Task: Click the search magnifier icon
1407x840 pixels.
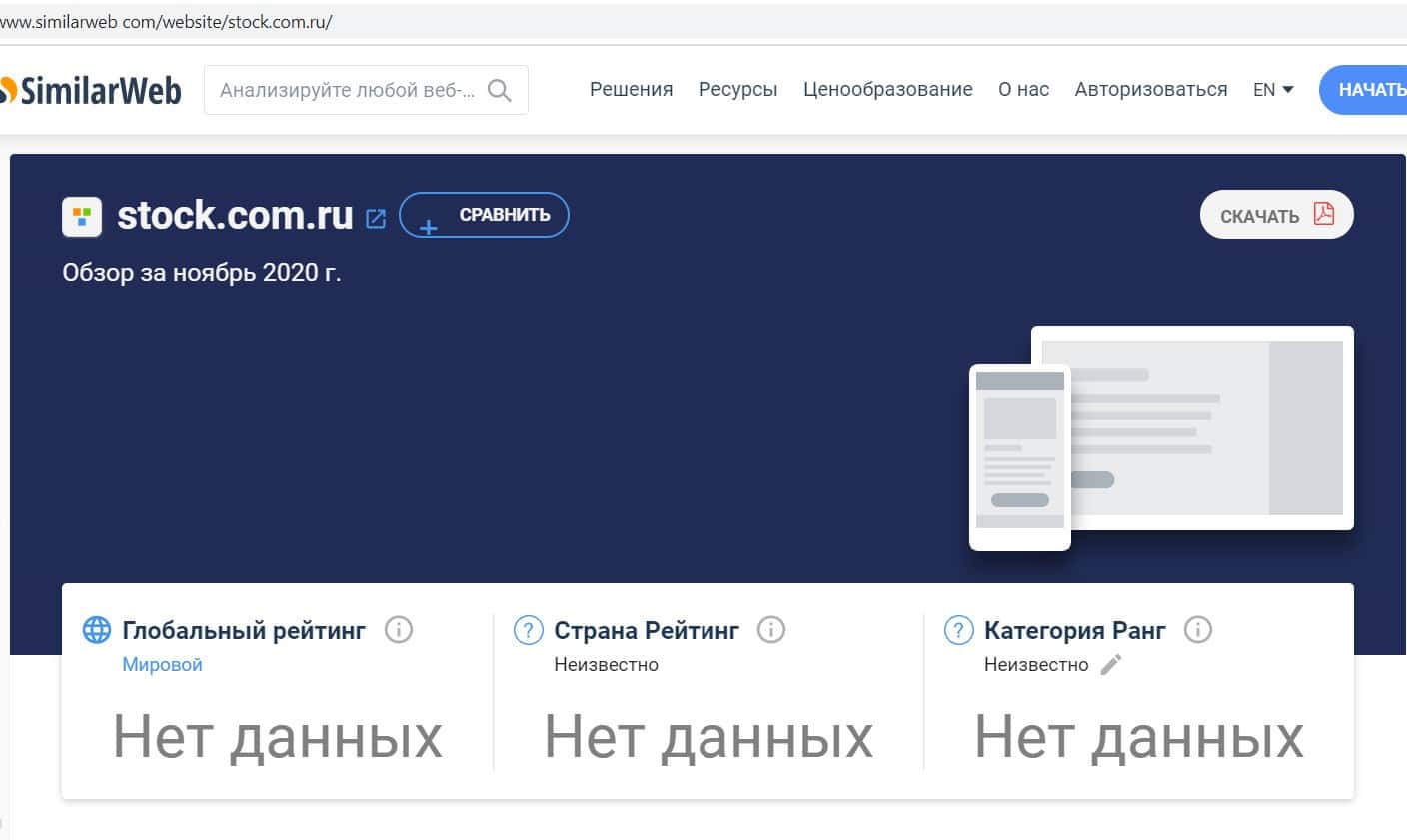Action: (499, 91)
